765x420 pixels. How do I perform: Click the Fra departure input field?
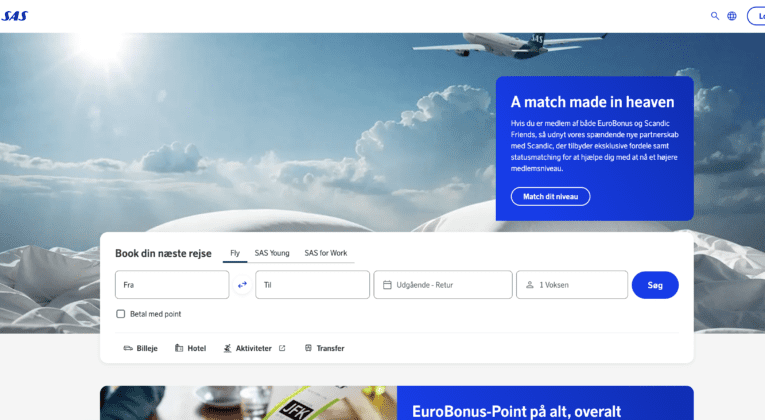click(172, 285)
